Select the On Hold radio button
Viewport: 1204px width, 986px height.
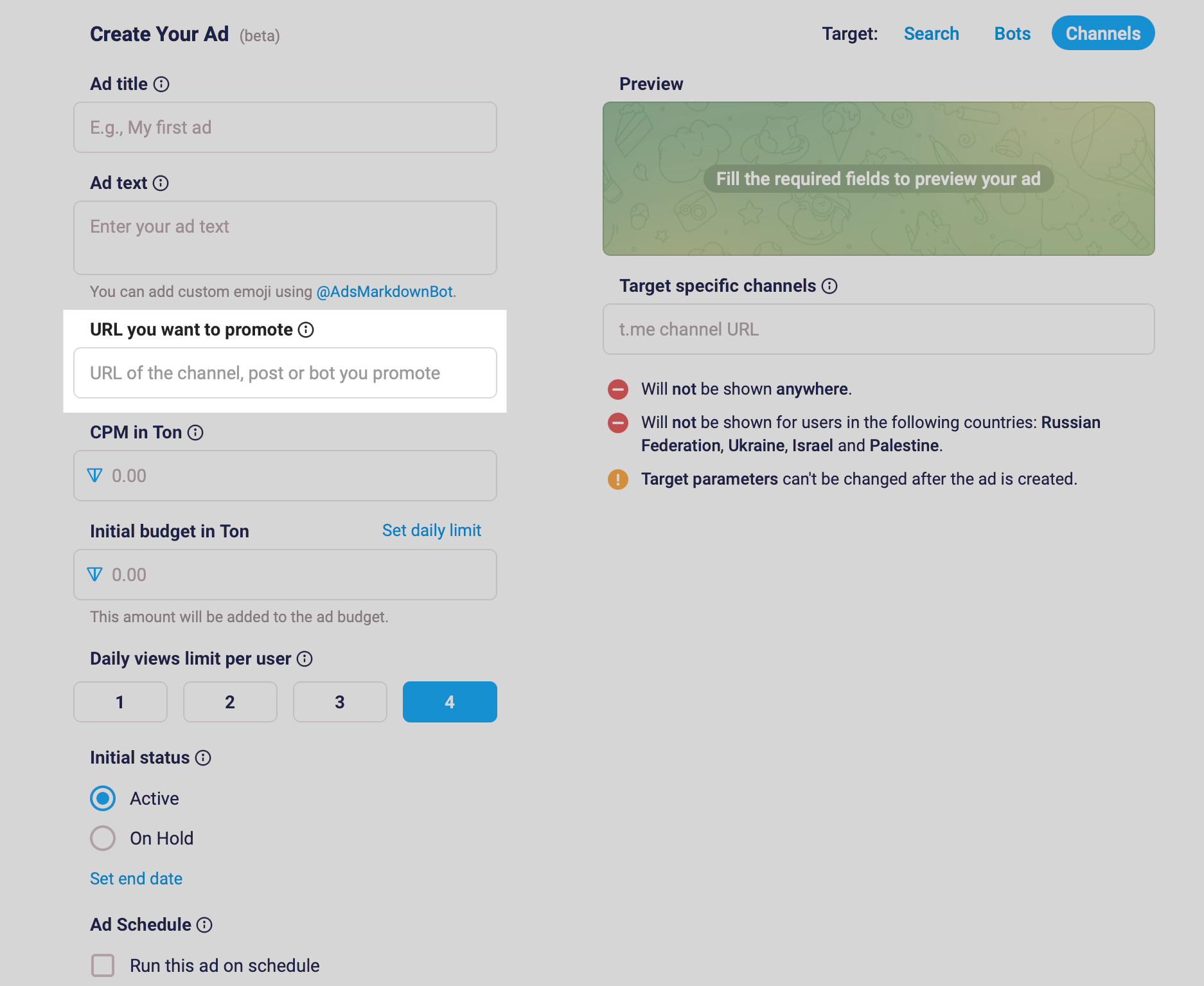coord(103,838)
